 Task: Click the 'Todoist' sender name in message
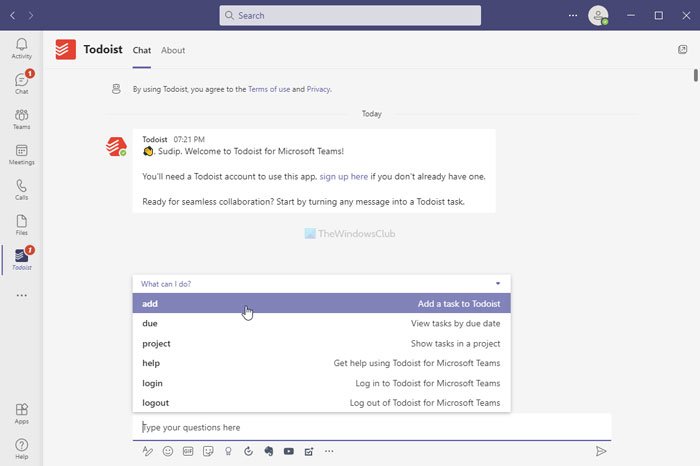coord(154,139)
